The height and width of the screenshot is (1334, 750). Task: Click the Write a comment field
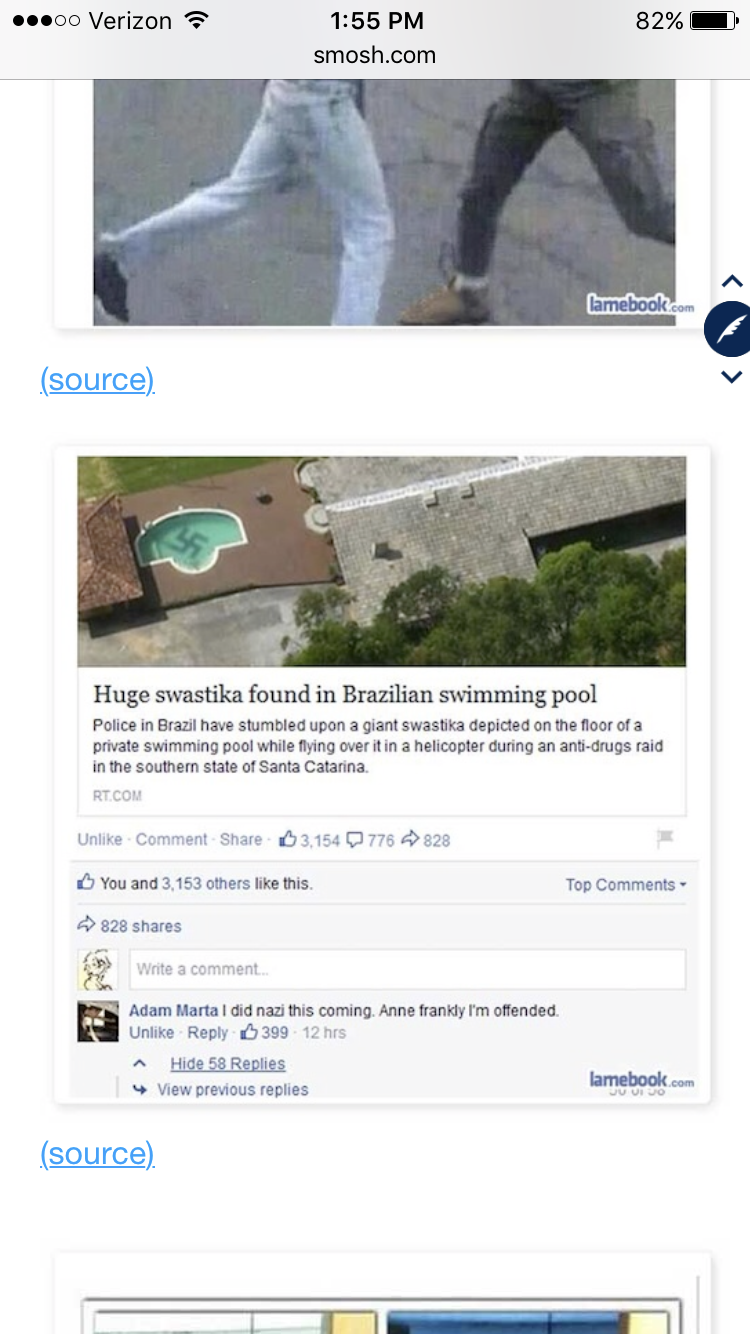pos(406,969)
